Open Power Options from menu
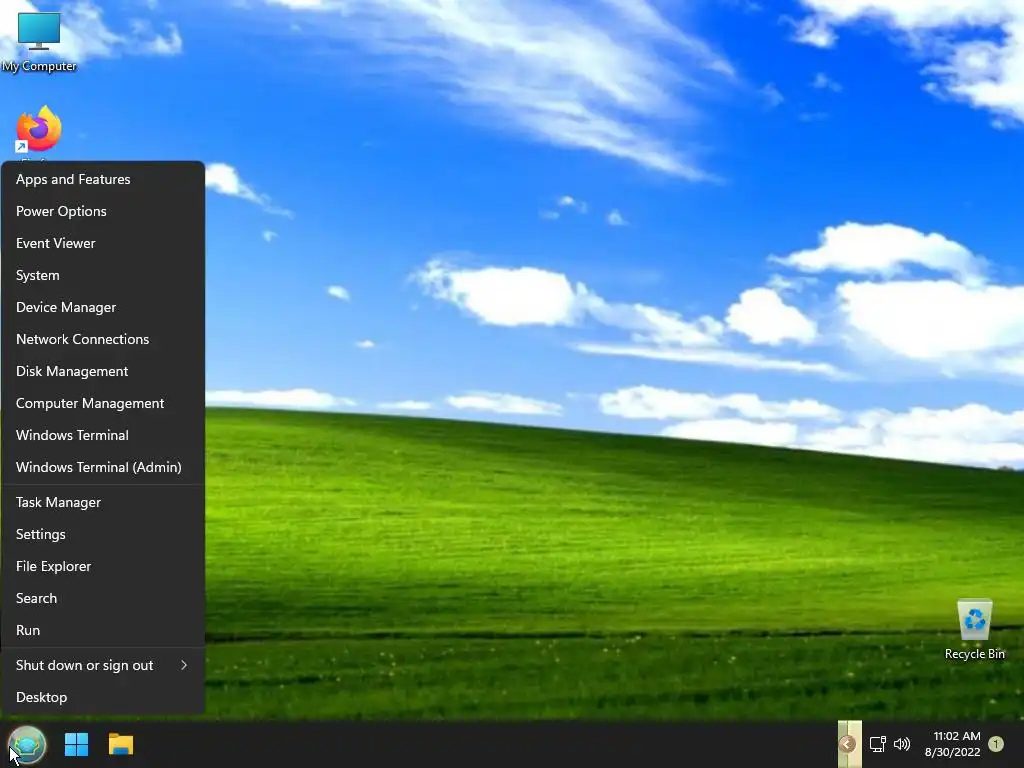This screenshot has height=768, width=1024. pos(103,211)
